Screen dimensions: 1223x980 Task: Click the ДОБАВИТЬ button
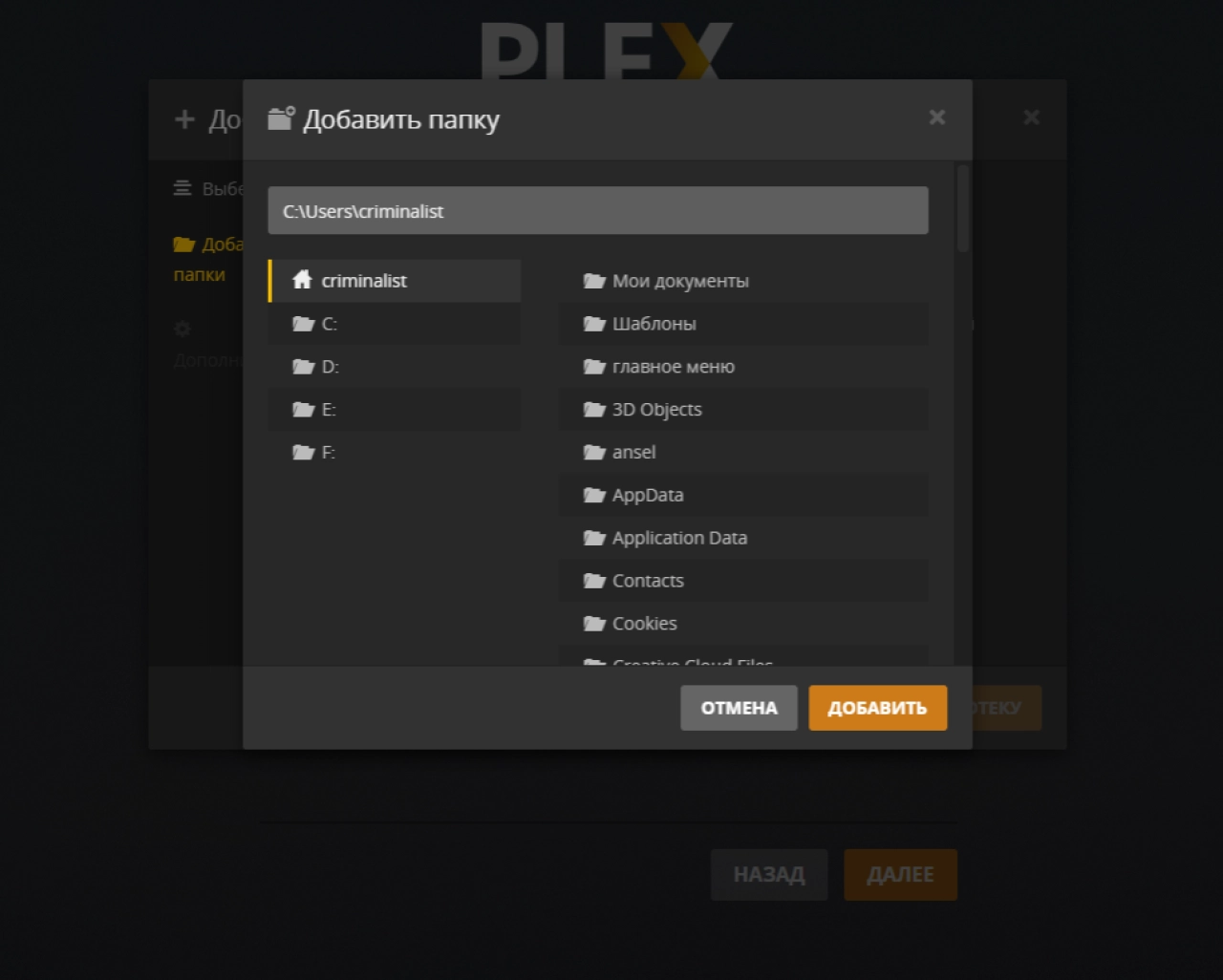878,708
